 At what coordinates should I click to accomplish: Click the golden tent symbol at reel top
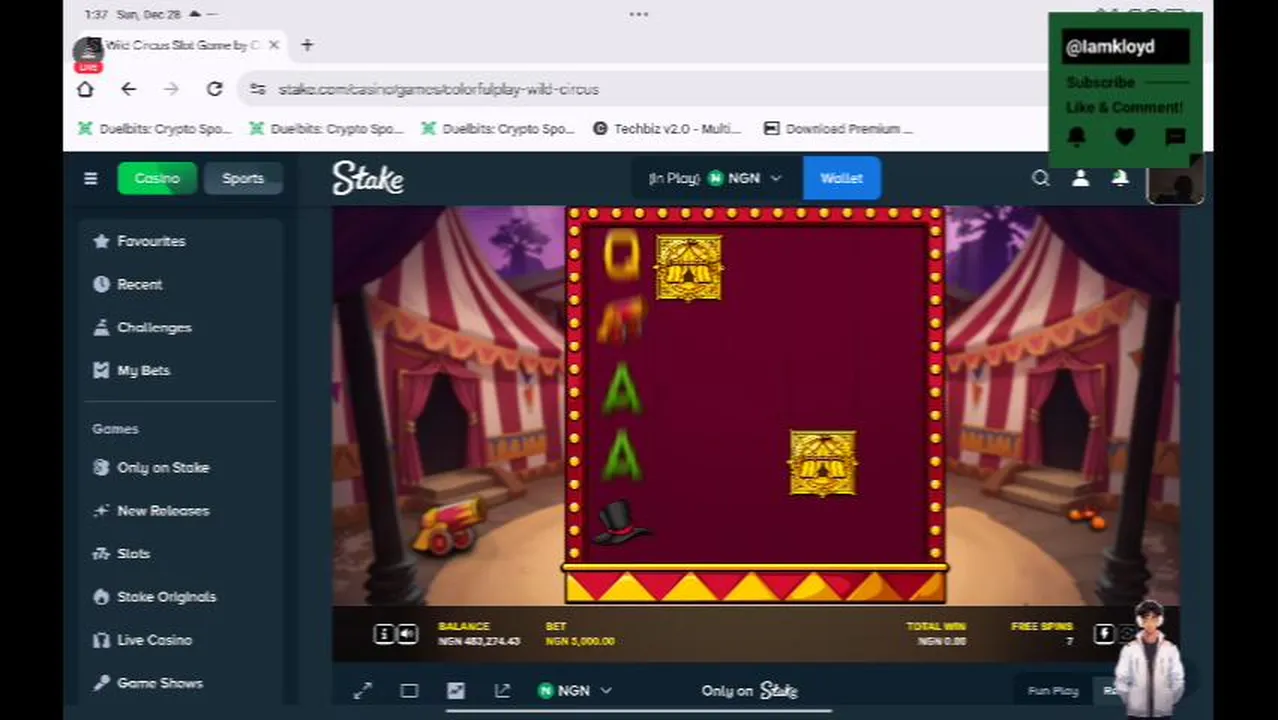point(688,268)
